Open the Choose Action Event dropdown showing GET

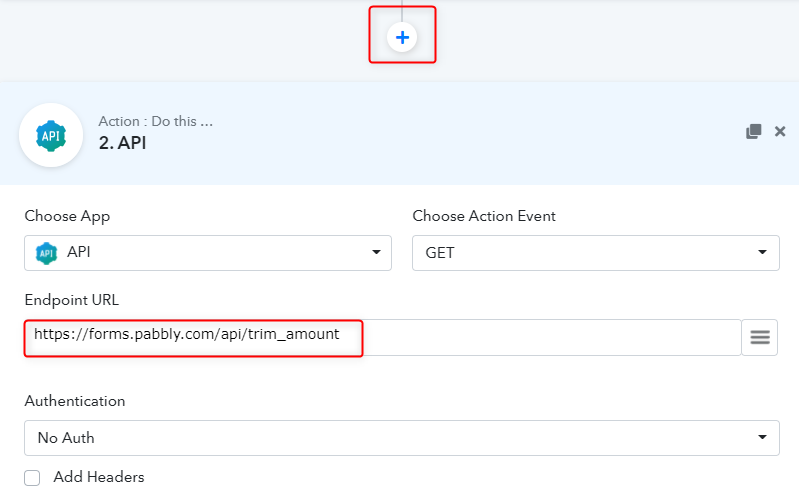pyautogui.click(x=596, y=253)
